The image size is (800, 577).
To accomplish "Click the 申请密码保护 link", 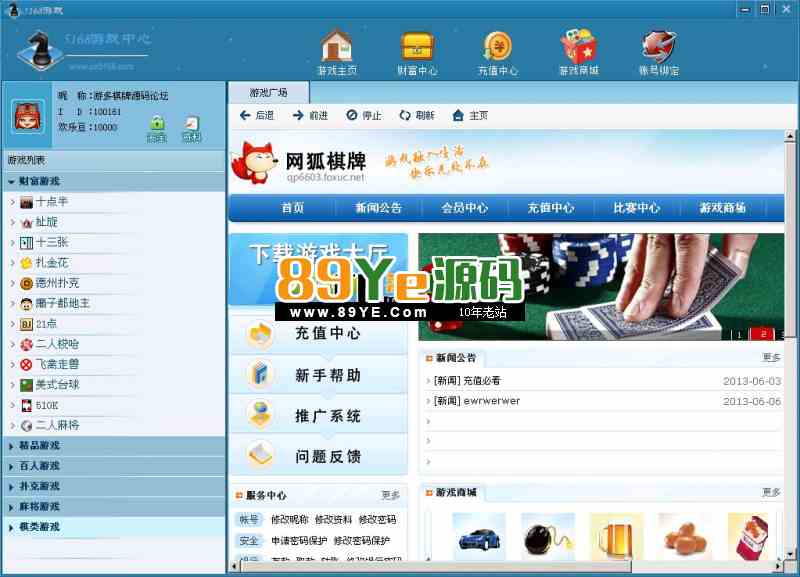I will pyautogui.click(x=299, y=540).
